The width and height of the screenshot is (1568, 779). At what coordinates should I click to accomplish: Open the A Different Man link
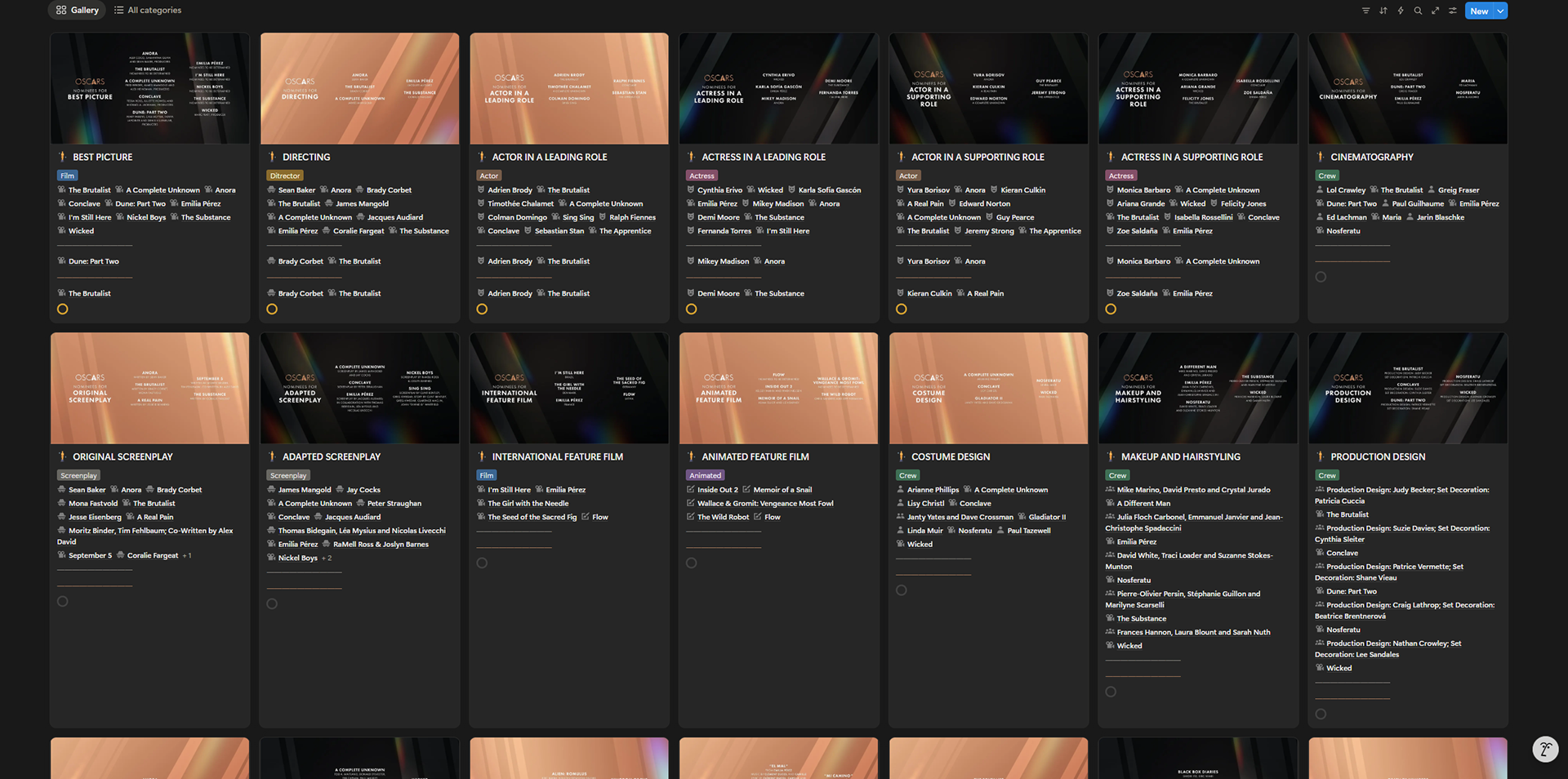click(1143, 504)
